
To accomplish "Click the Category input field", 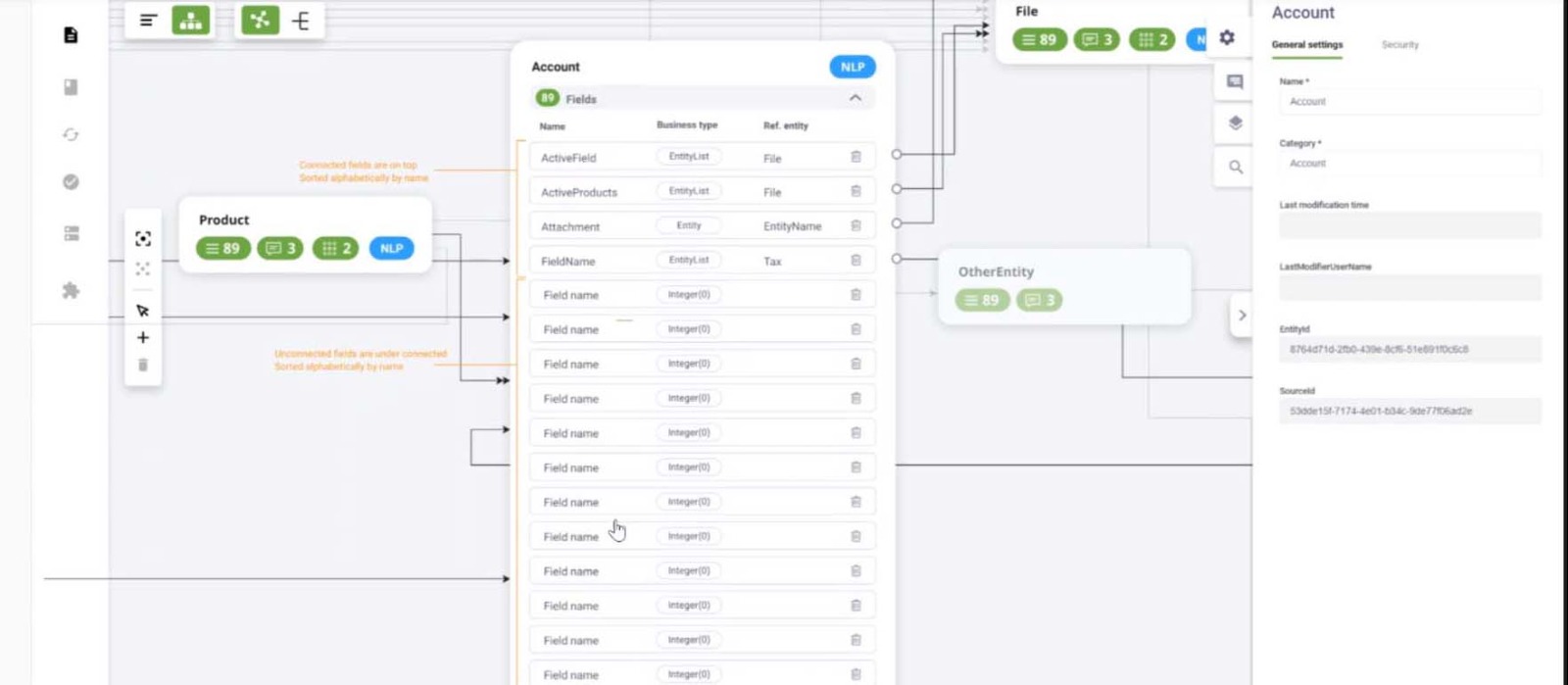I will pos(1410,163).
